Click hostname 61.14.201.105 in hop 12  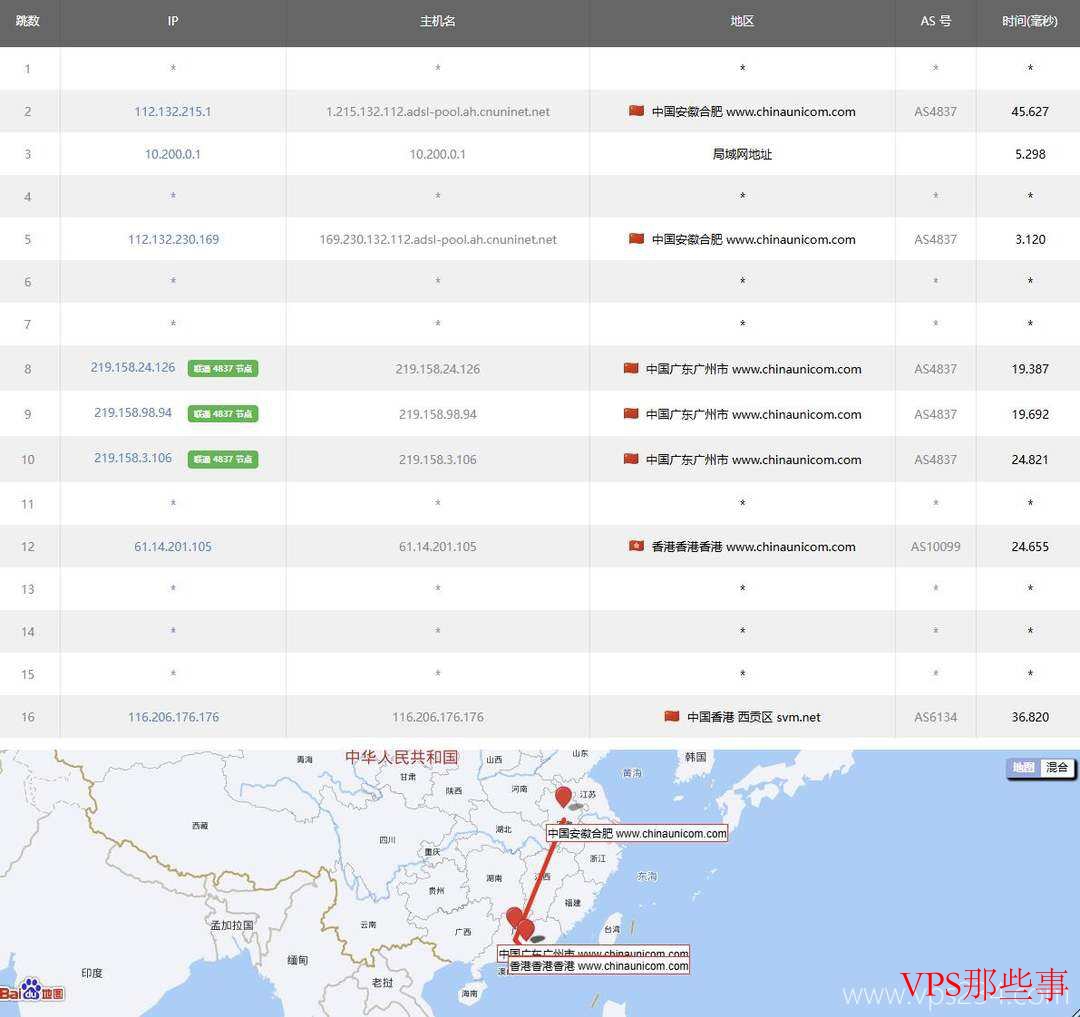(437, 547)
